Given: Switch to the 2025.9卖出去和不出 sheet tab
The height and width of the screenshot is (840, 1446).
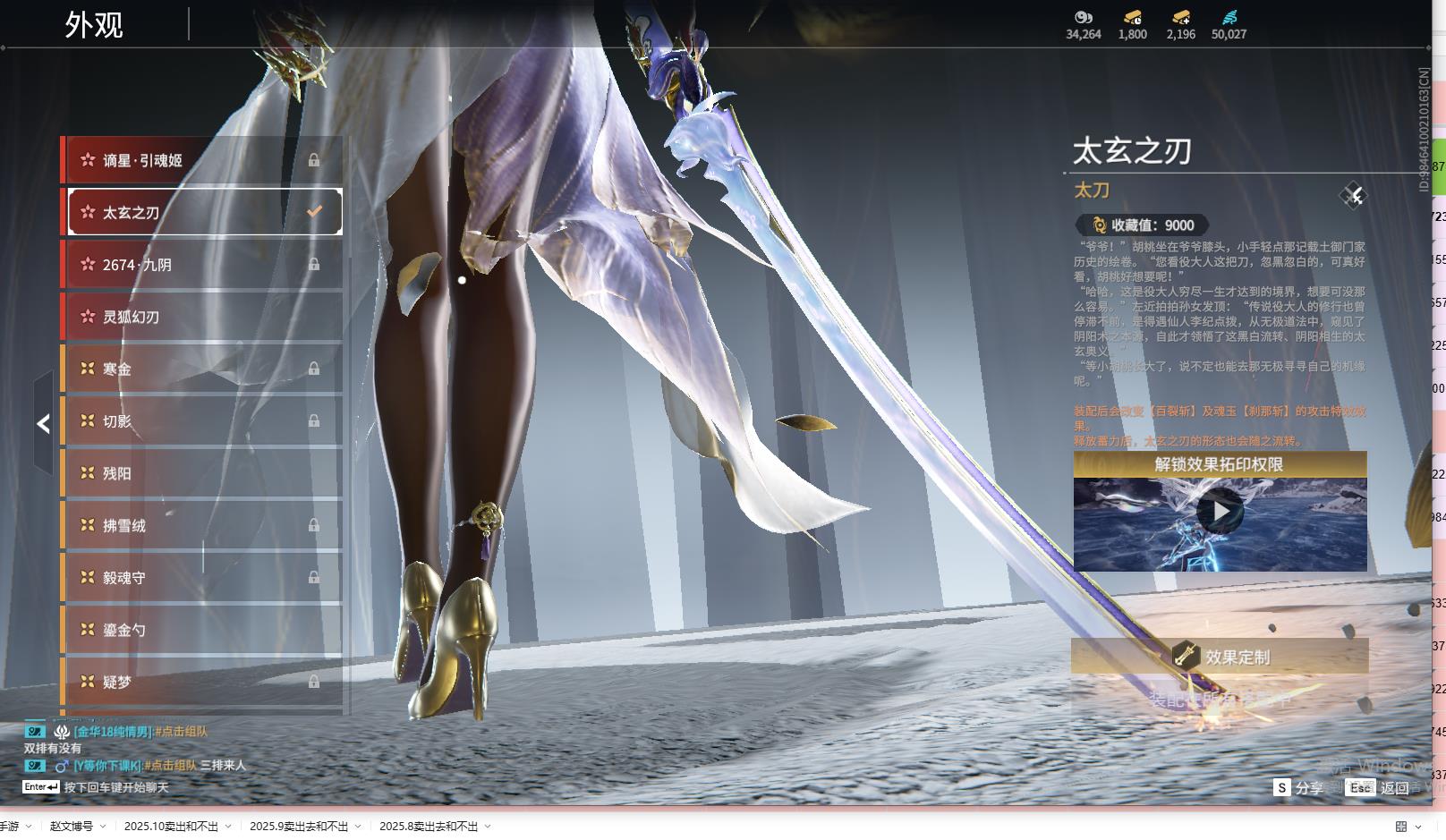Looking at the screenshot, I should click(x=299, y=827).
